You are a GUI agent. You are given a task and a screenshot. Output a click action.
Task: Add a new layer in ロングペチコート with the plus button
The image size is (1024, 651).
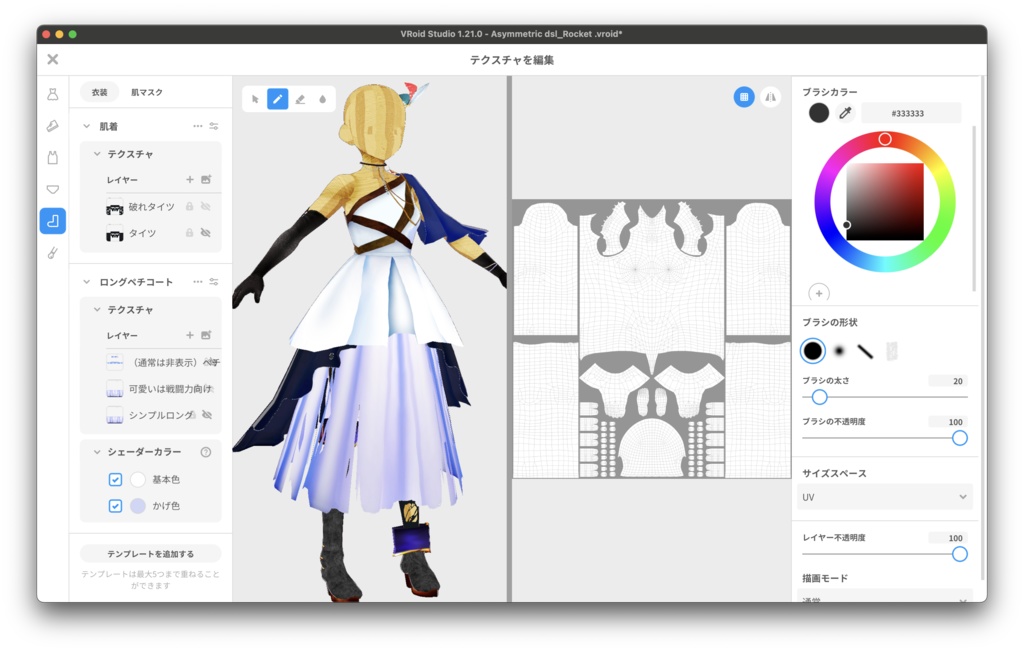pyautogui.click(x=190, y=334)
